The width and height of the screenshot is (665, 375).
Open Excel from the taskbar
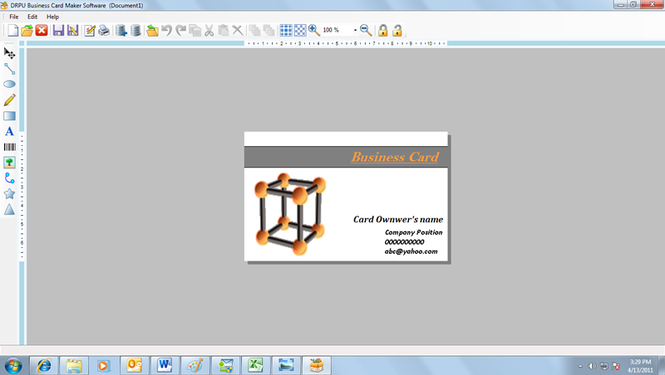coord(256,365)
